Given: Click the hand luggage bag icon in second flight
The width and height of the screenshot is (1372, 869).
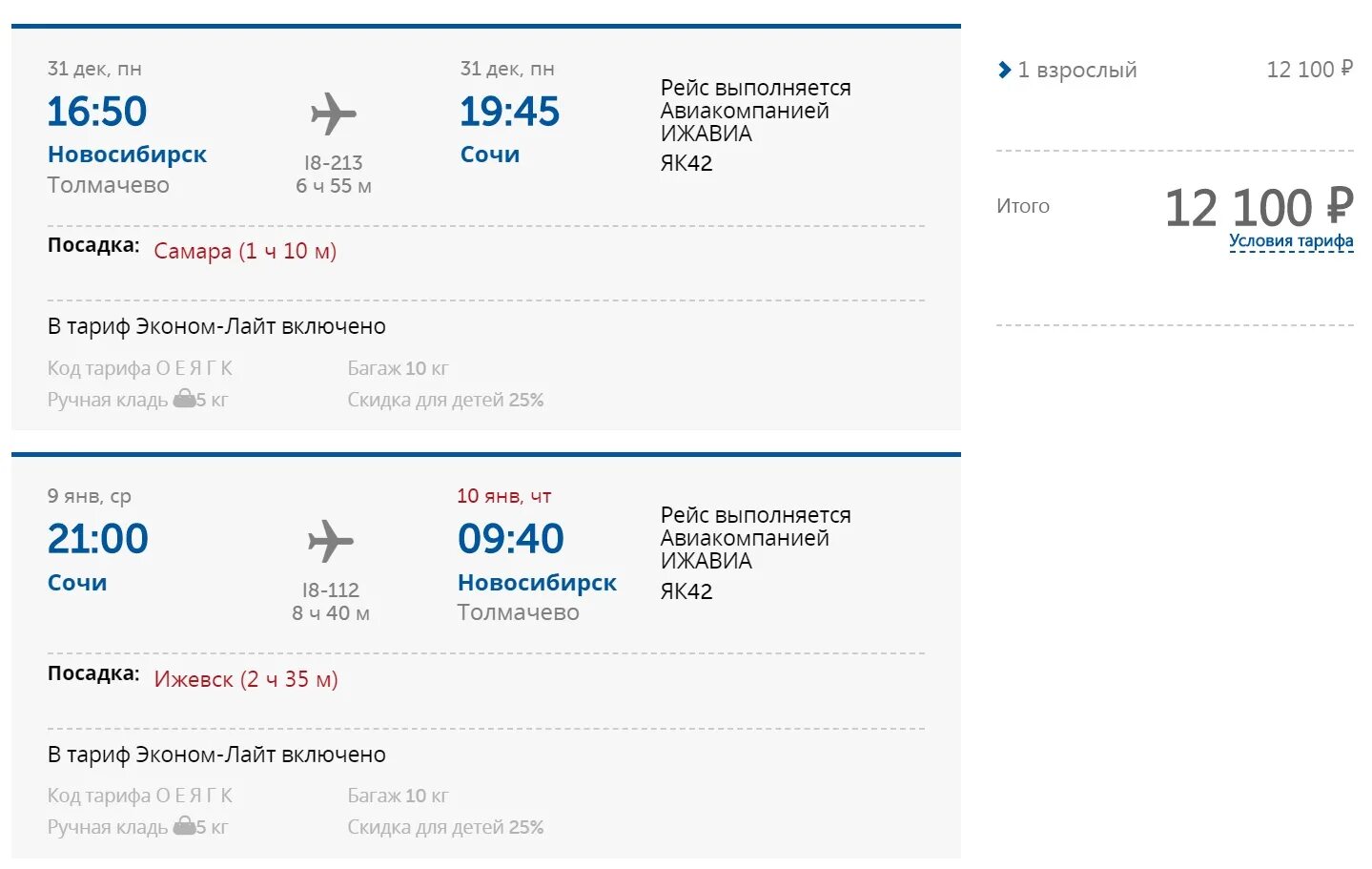Looking at the screenshot, I should pos(184,826).
